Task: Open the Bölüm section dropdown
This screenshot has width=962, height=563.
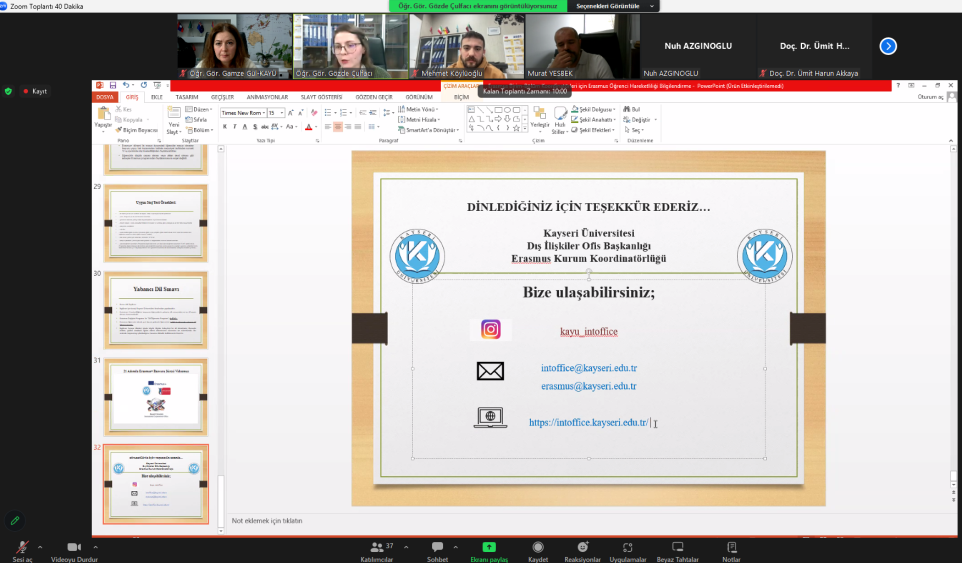Action: click(199, 130)
